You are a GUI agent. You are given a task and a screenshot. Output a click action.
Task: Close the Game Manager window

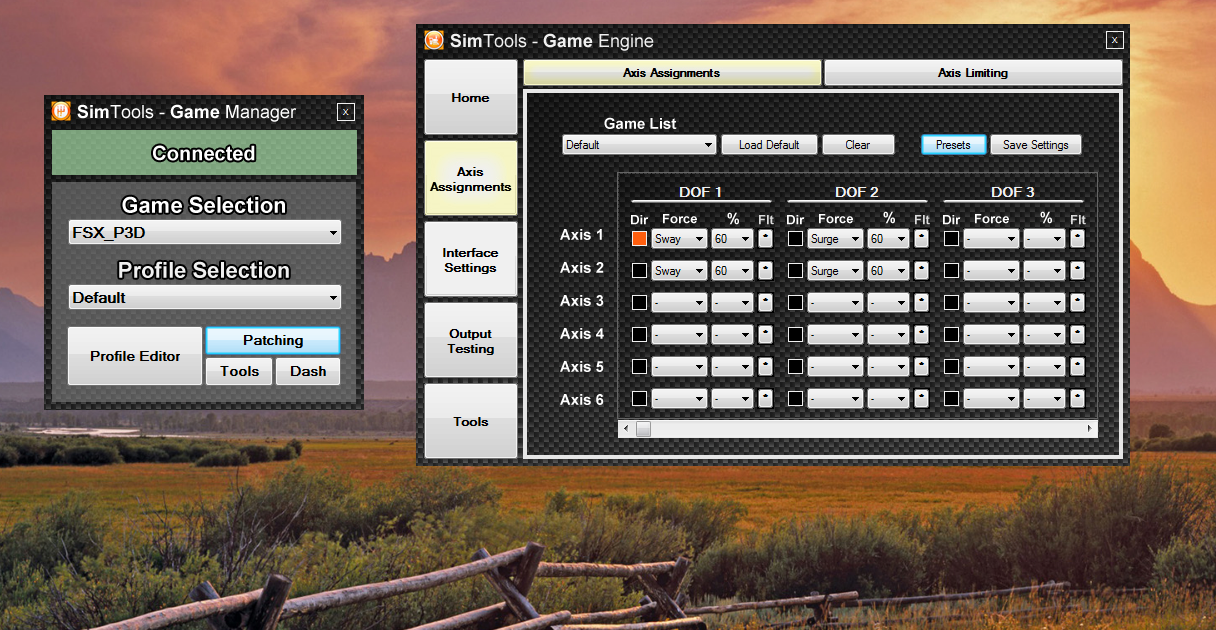pyautogui.click(x=345, y=112)
